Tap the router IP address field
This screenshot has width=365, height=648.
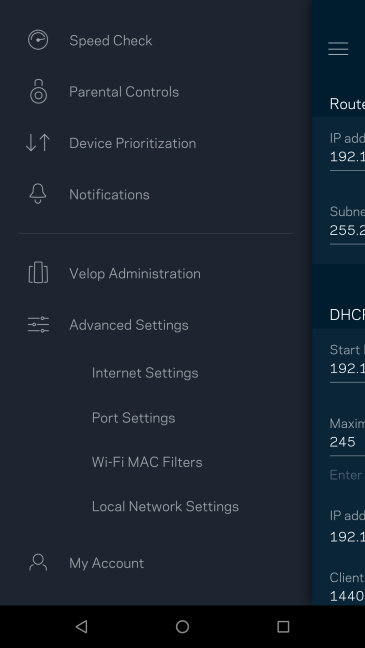347,157
